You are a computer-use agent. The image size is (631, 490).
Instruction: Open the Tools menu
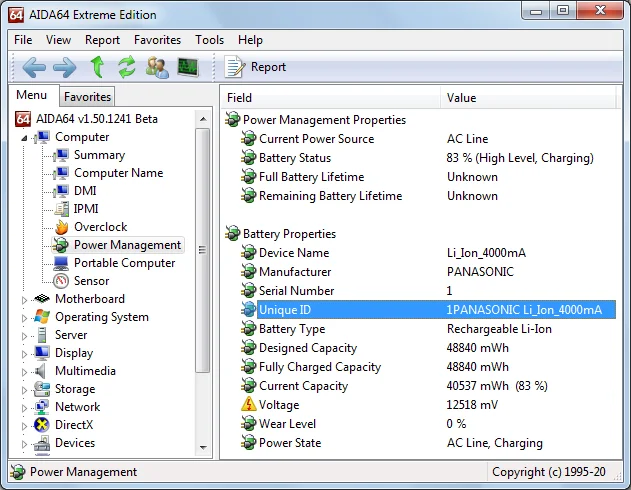coord(209,40)
